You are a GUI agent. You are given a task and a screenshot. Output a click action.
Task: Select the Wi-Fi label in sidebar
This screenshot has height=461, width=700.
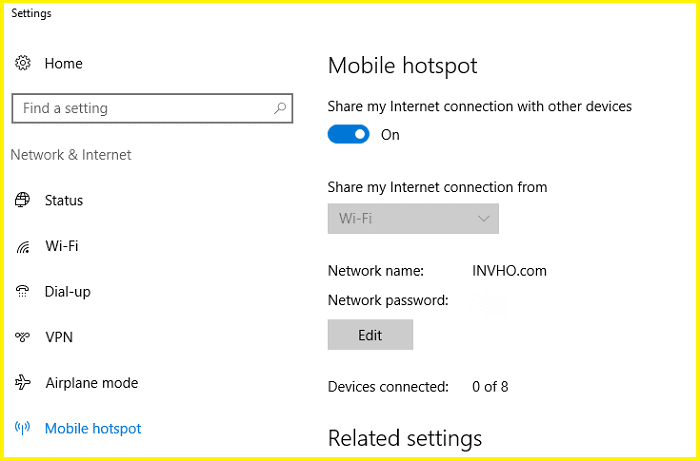(61, 246)
